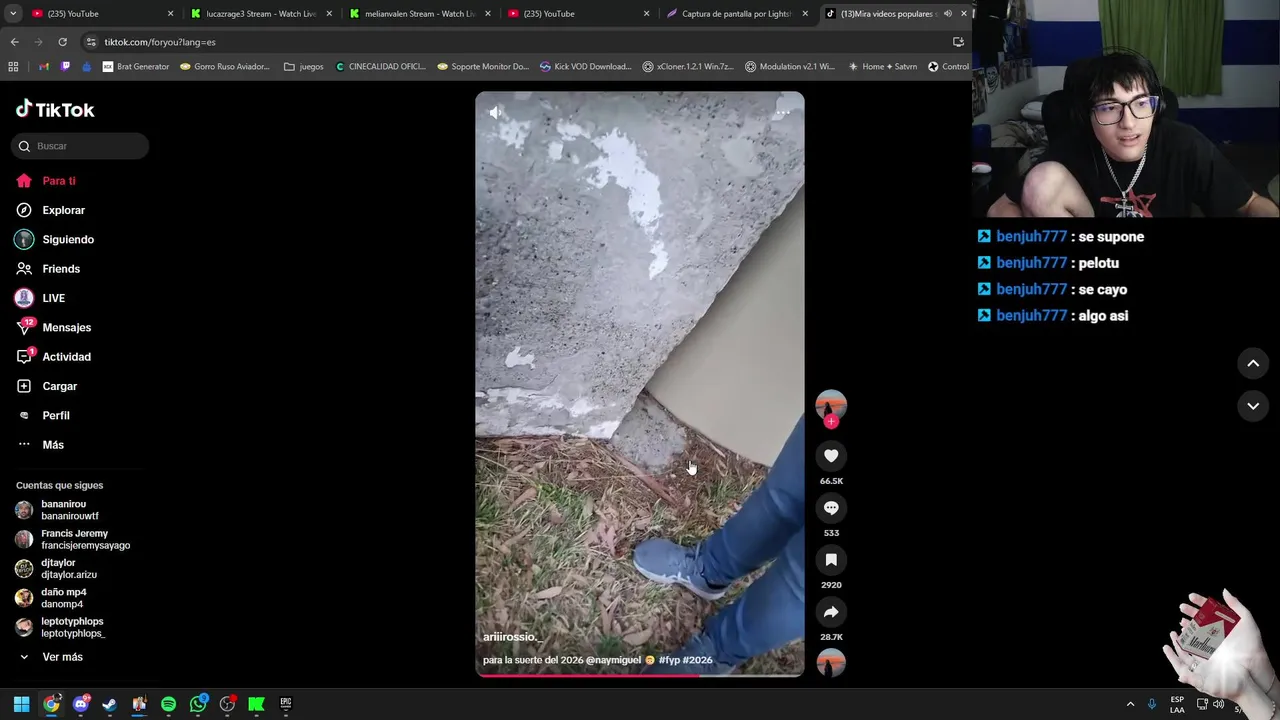Open Steam from the taskbar
This screenshot has height=720, width=1280.
coord(109,704)
